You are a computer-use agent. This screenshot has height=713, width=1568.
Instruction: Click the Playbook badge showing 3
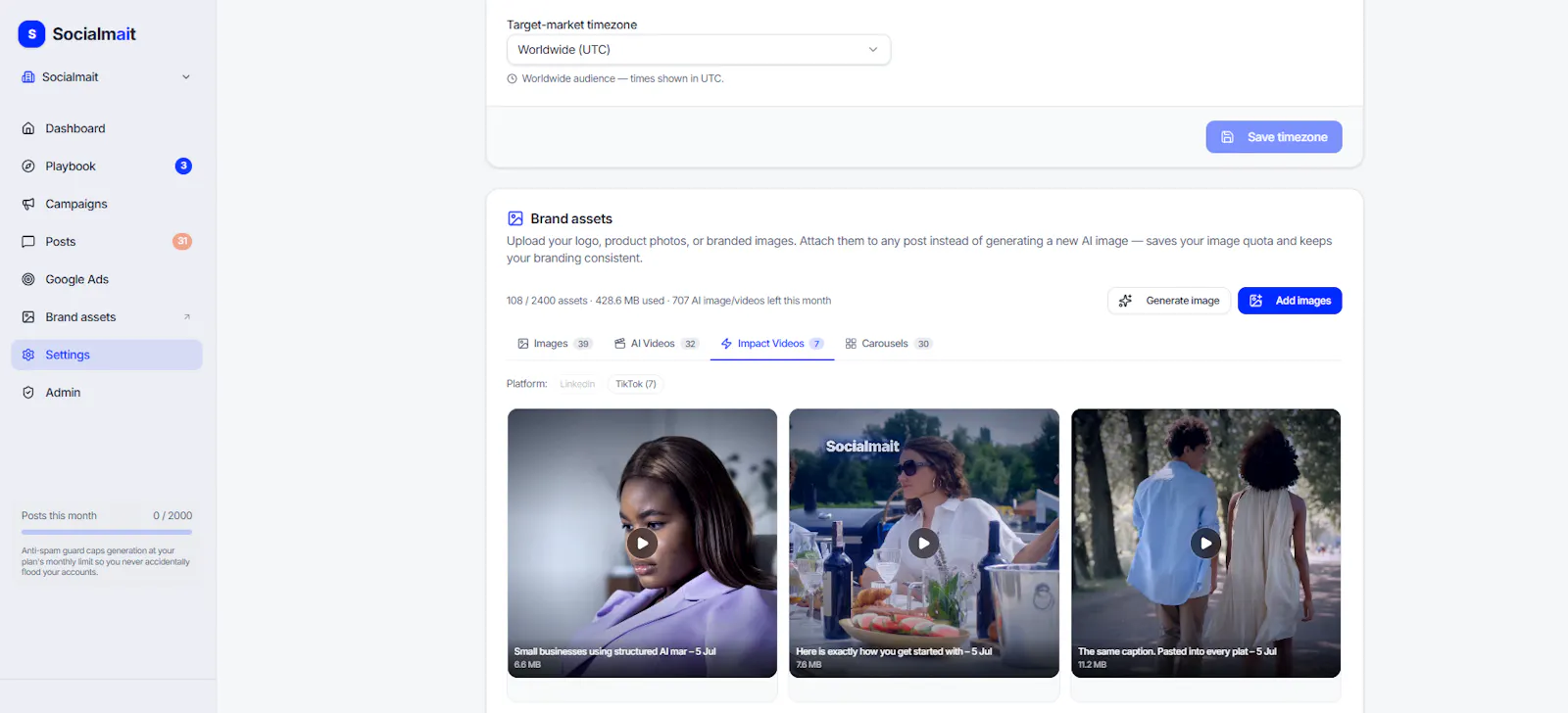pyautogui.click(x=183, y=166)
